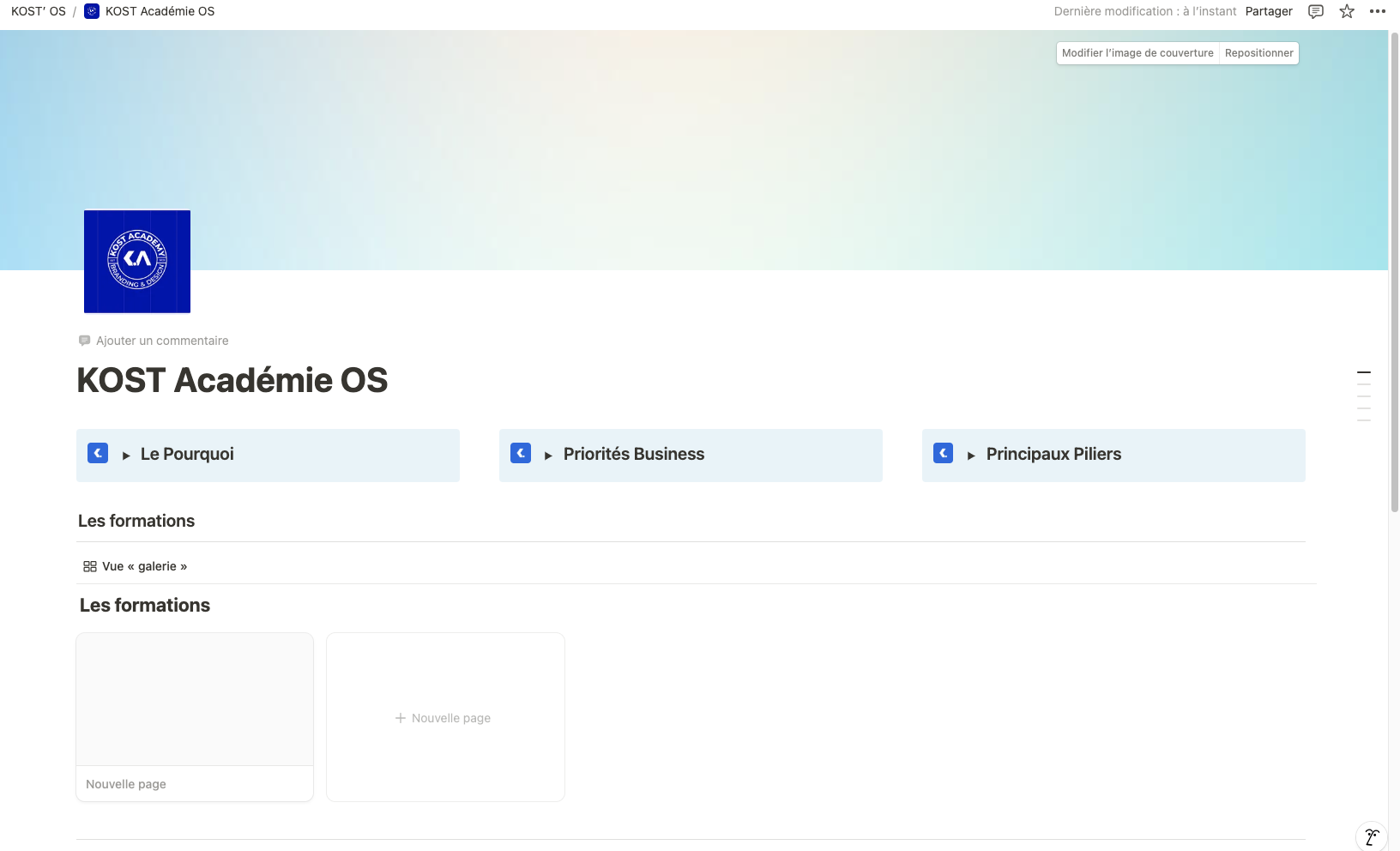Add page to favorites with star icon

click(x=1347, y=11)
